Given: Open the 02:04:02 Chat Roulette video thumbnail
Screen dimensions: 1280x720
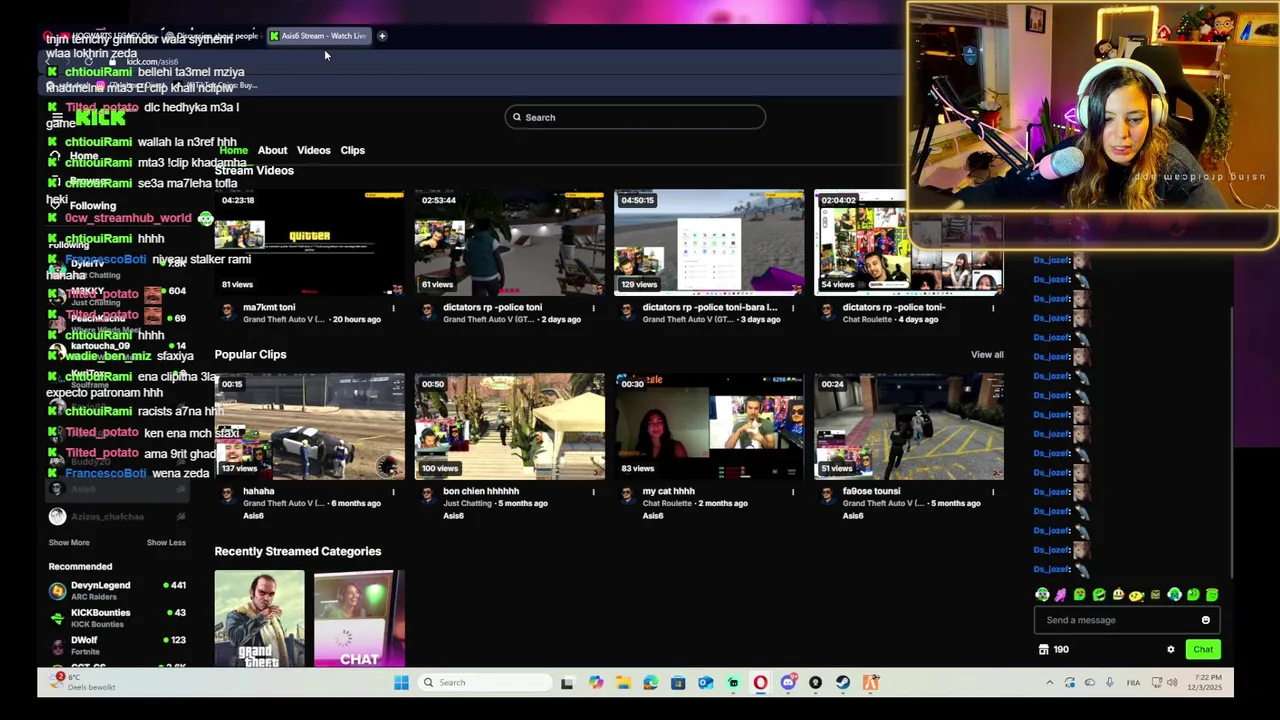Looking at the screenshot, I should tap(909, 242).
